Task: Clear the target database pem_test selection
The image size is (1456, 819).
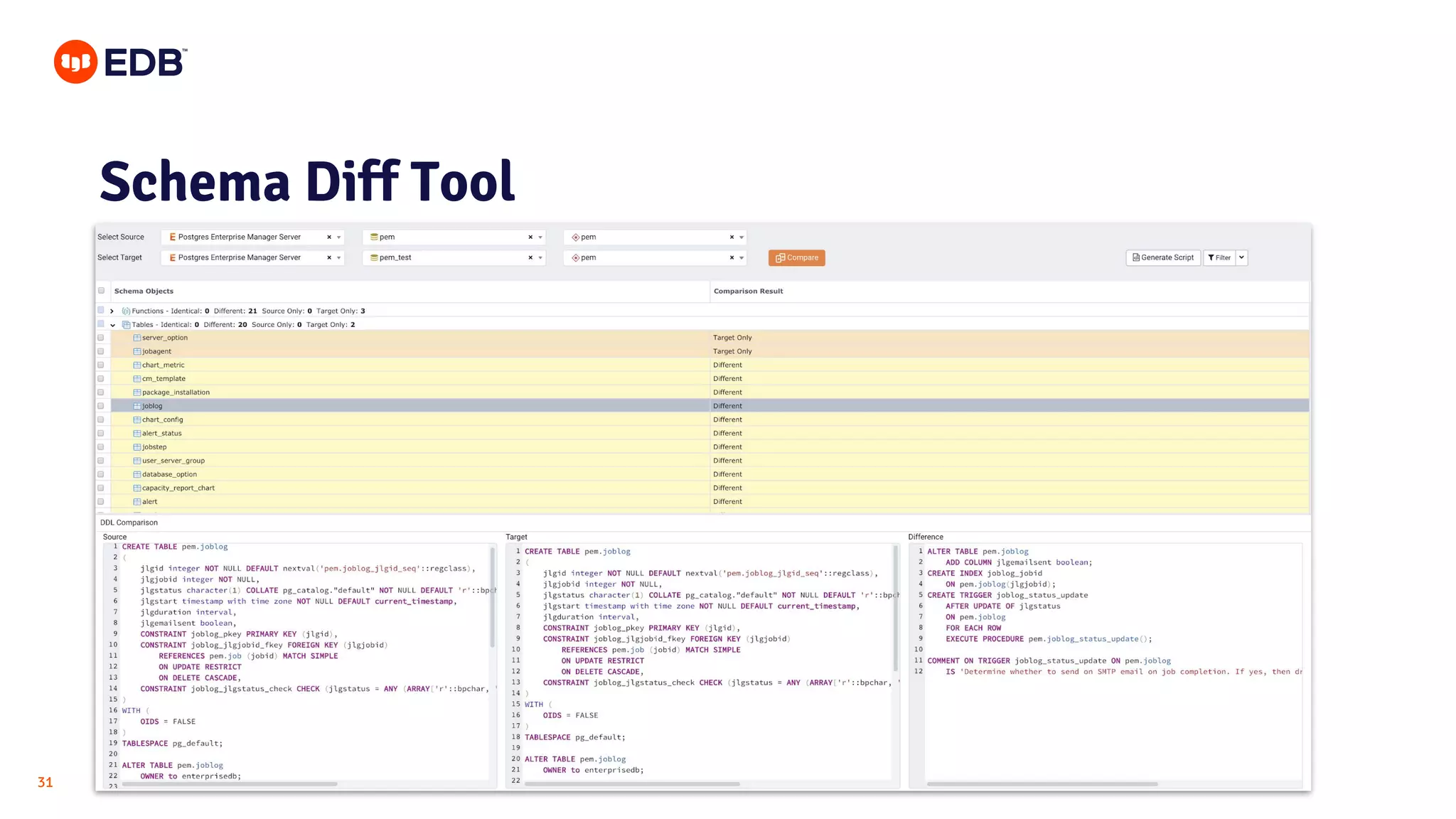Action: [530, 258]
